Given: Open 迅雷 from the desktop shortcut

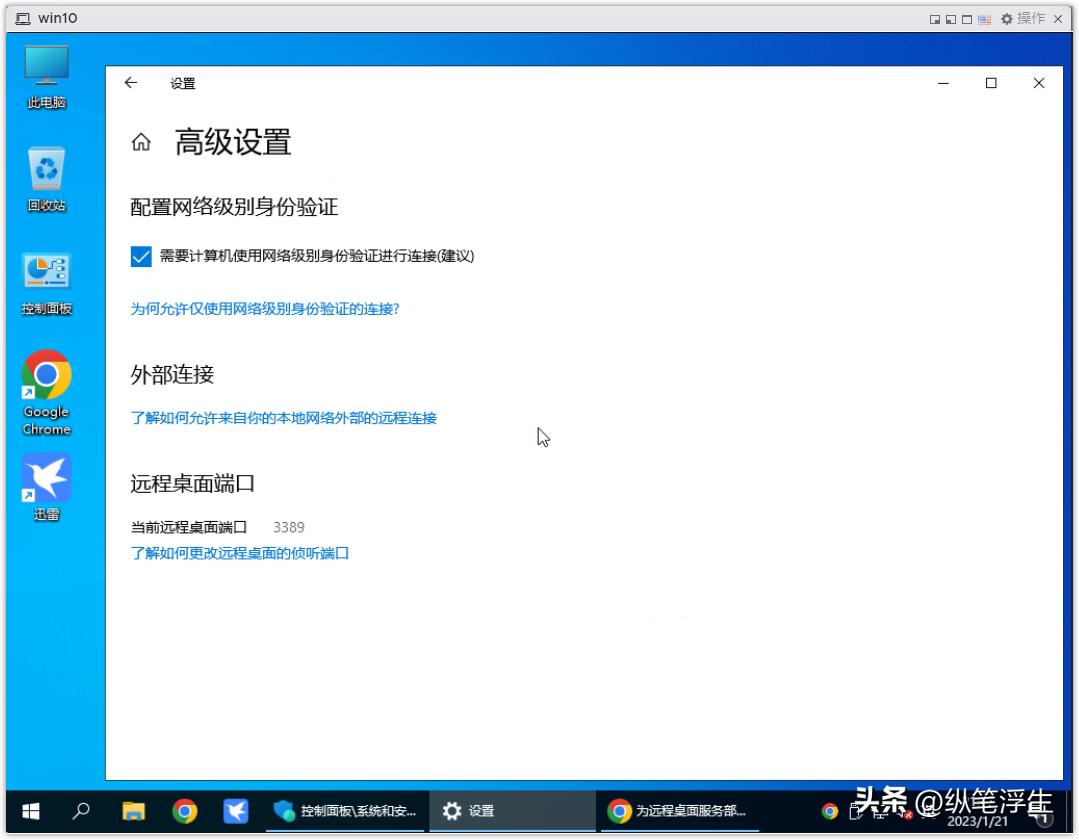Looking at the screenshot, I should click(46, 478).
